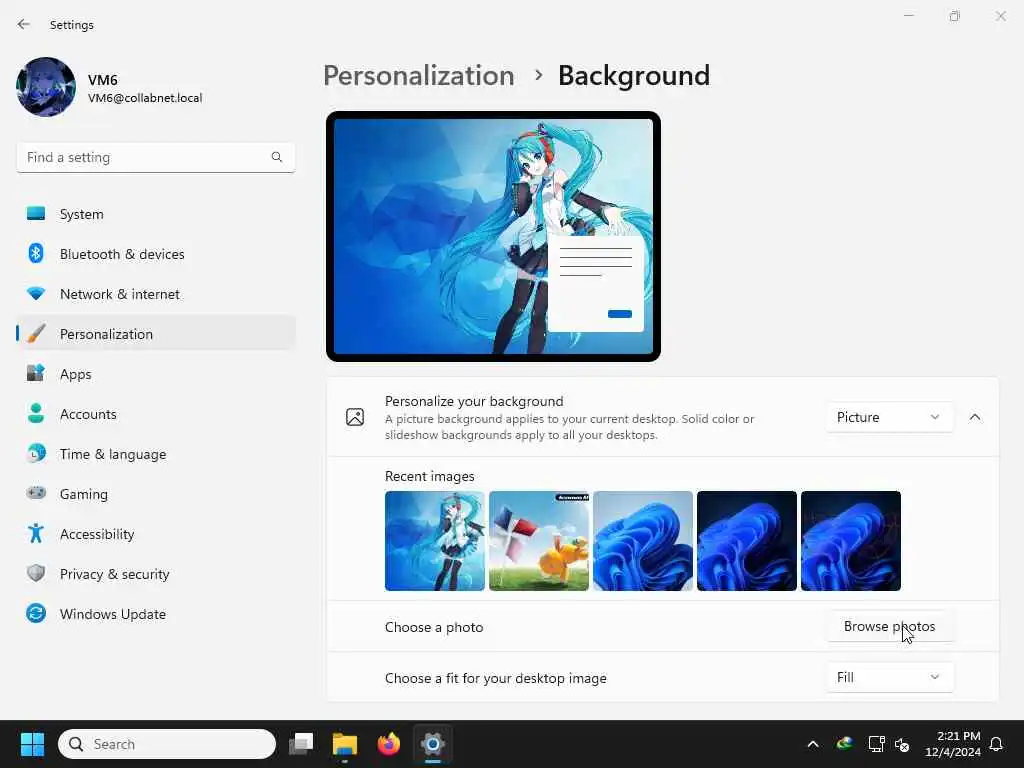The image size is (1024, 768).
Task: Click the Find a setting search box
Action: point(155,157)
